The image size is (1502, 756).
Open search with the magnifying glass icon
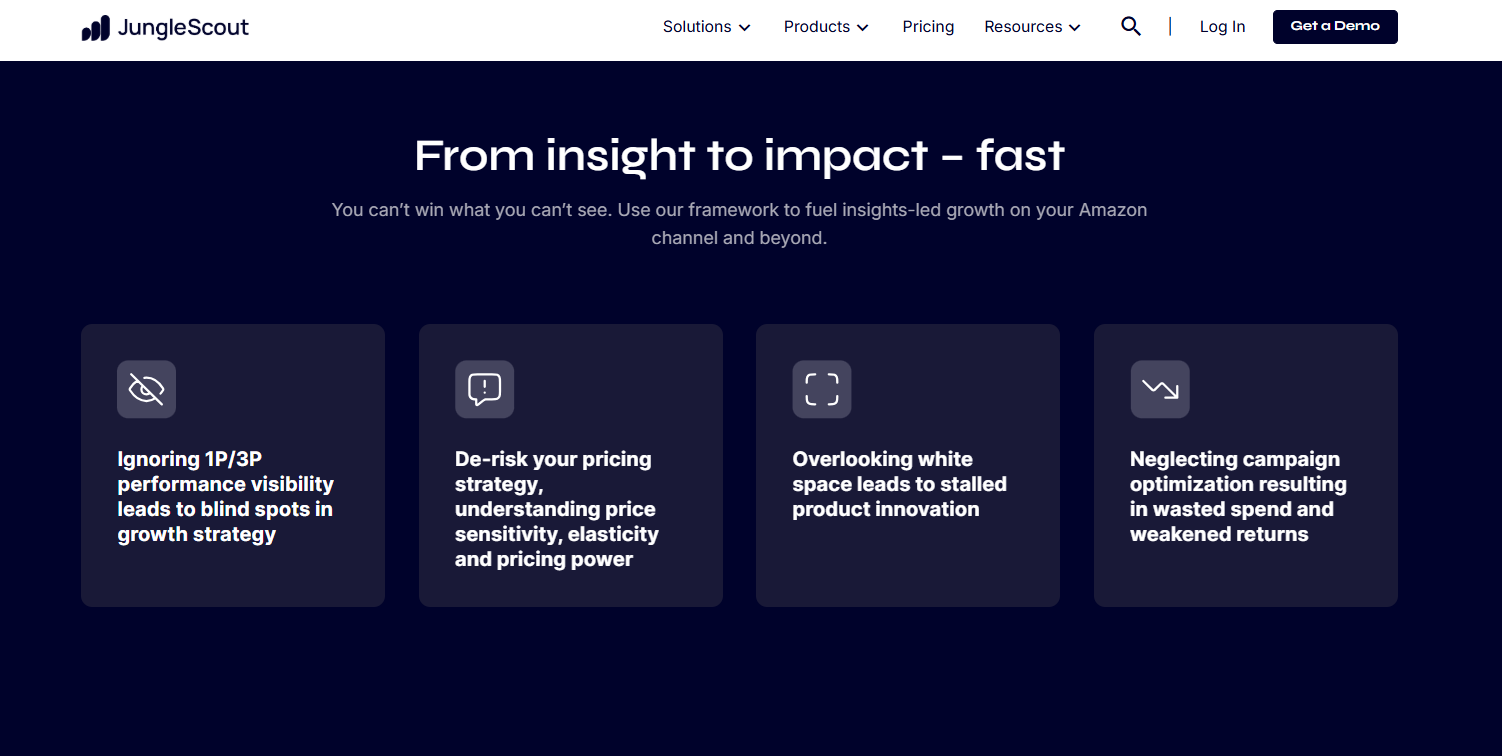coord(1131,27)
